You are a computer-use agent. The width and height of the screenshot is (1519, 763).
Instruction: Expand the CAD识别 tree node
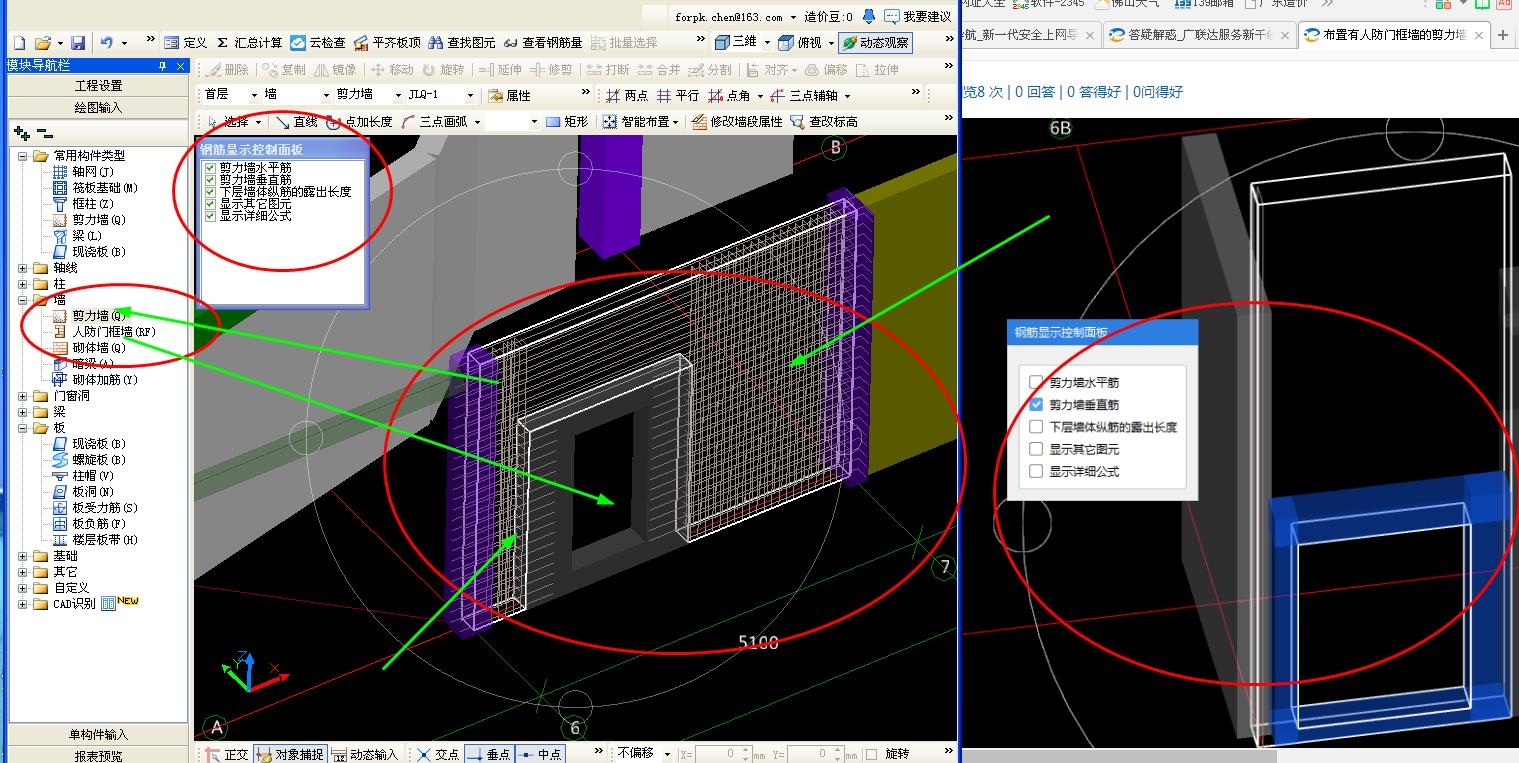[23, 604]
